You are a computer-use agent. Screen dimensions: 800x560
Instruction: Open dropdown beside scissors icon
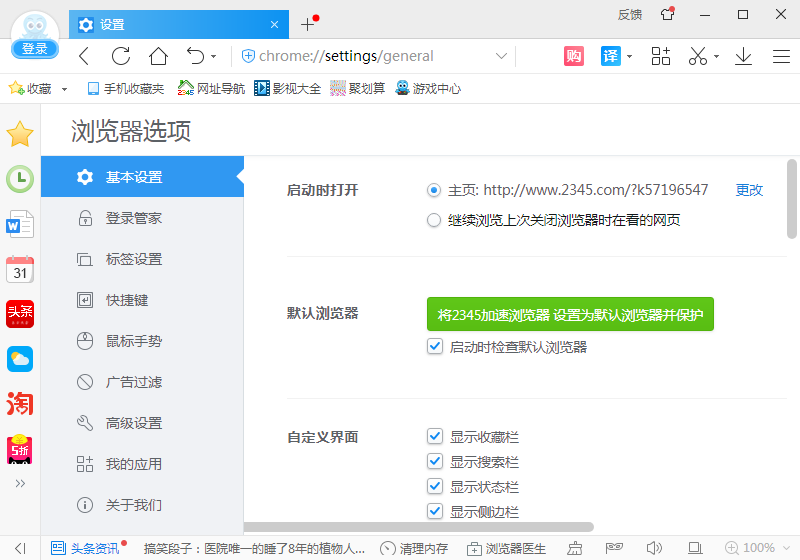pos(716,57)
